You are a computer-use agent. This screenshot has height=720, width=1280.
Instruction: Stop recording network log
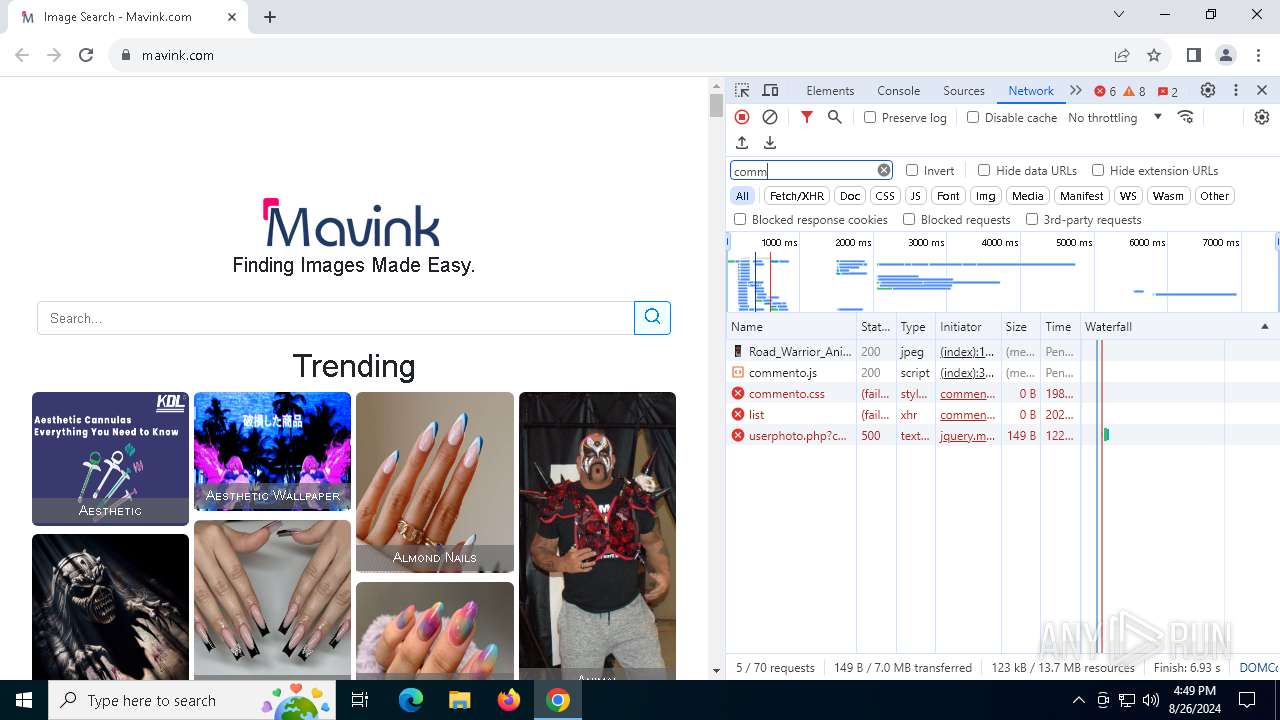point(742,117)
